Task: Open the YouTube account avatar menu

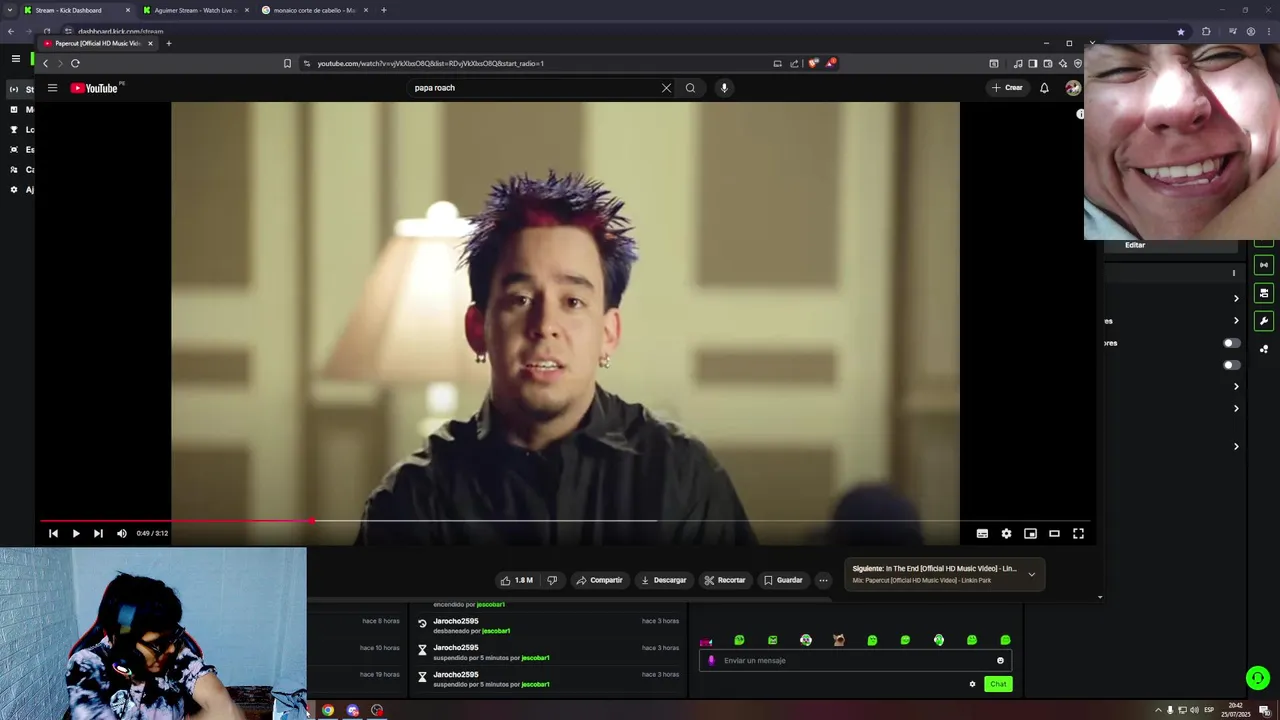Action: (1073, 88)
